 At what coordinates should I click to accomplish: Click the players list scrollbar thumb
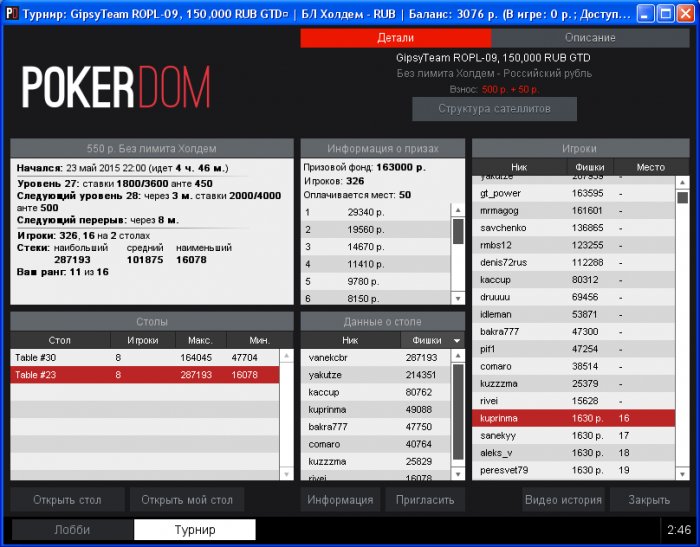(683, 197)
